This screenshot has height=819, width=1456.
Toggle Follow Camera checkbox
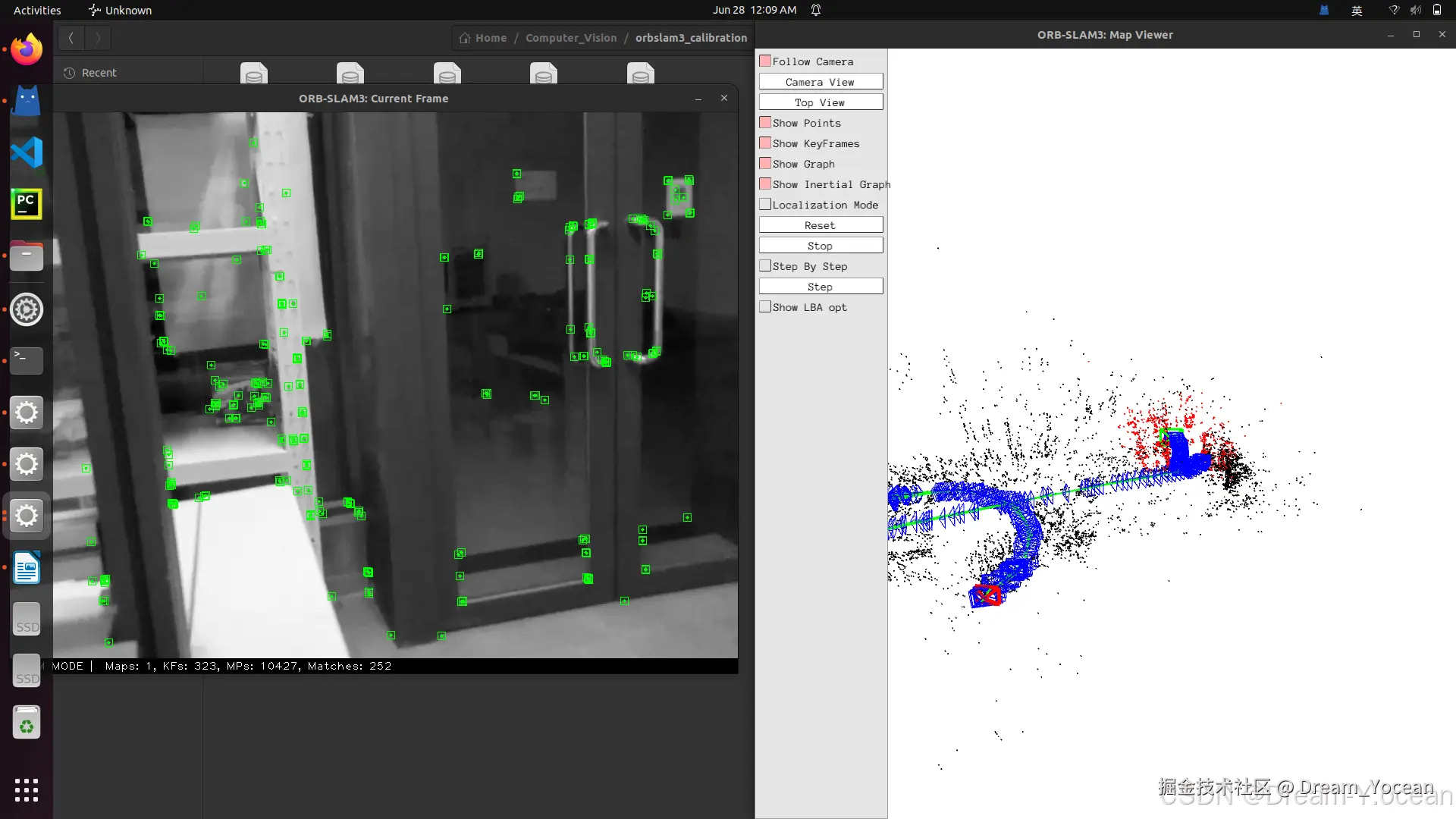(x=766, y=61)
